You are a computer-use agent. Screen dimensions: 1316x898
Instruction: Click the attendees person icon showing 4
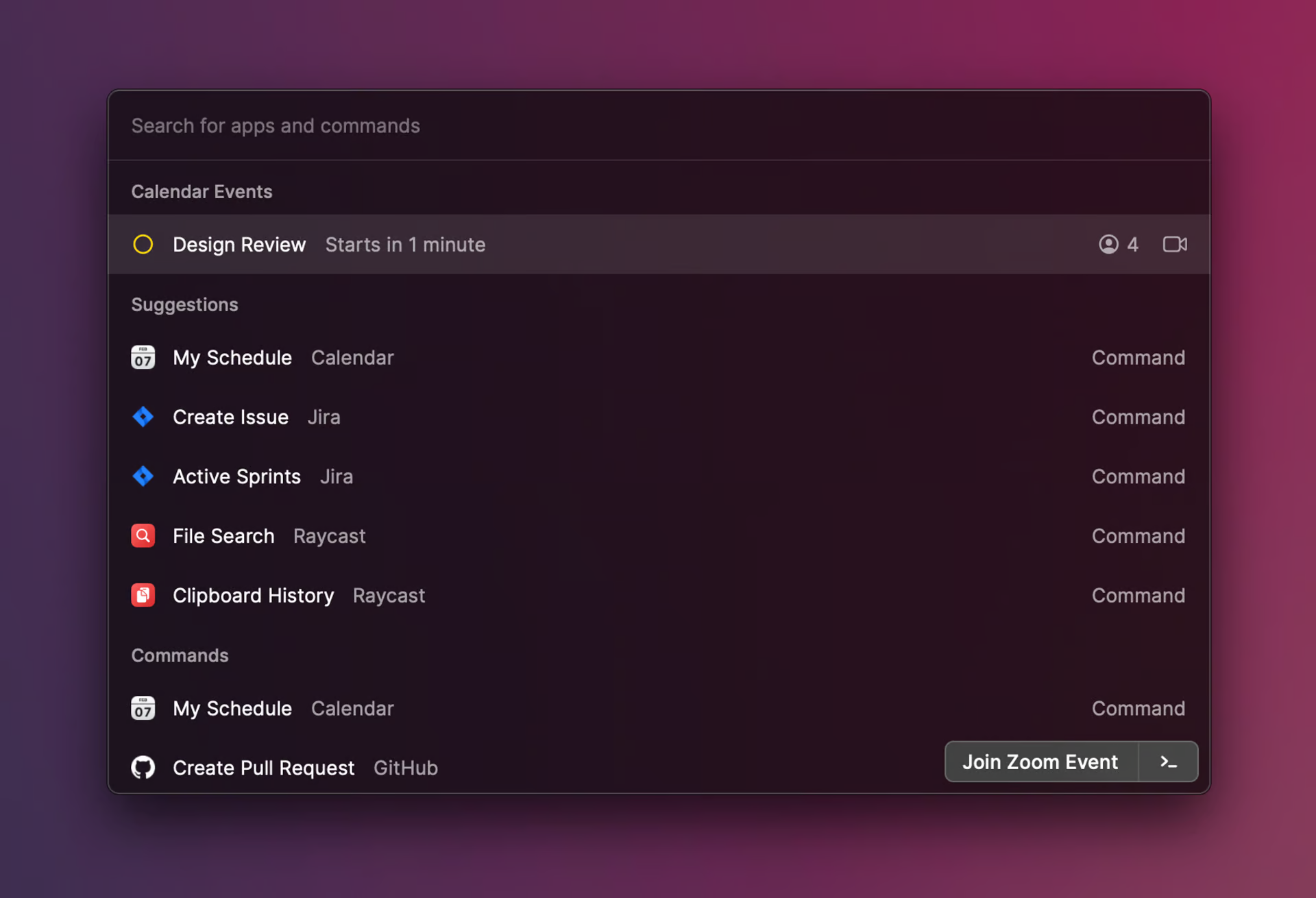pyautogui.click(x=1108, y=245)
